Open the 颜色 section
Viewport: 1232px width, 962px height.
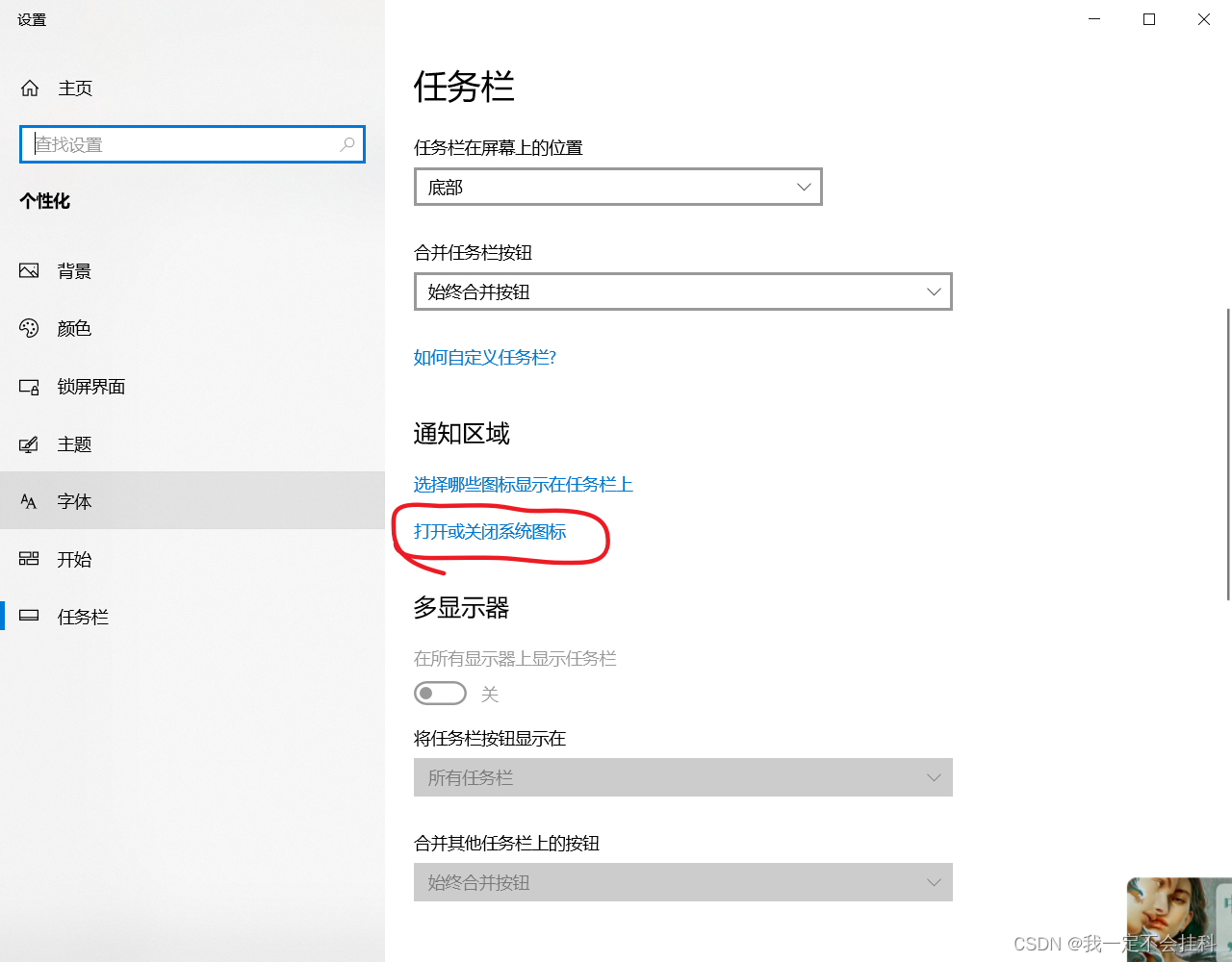192,329
